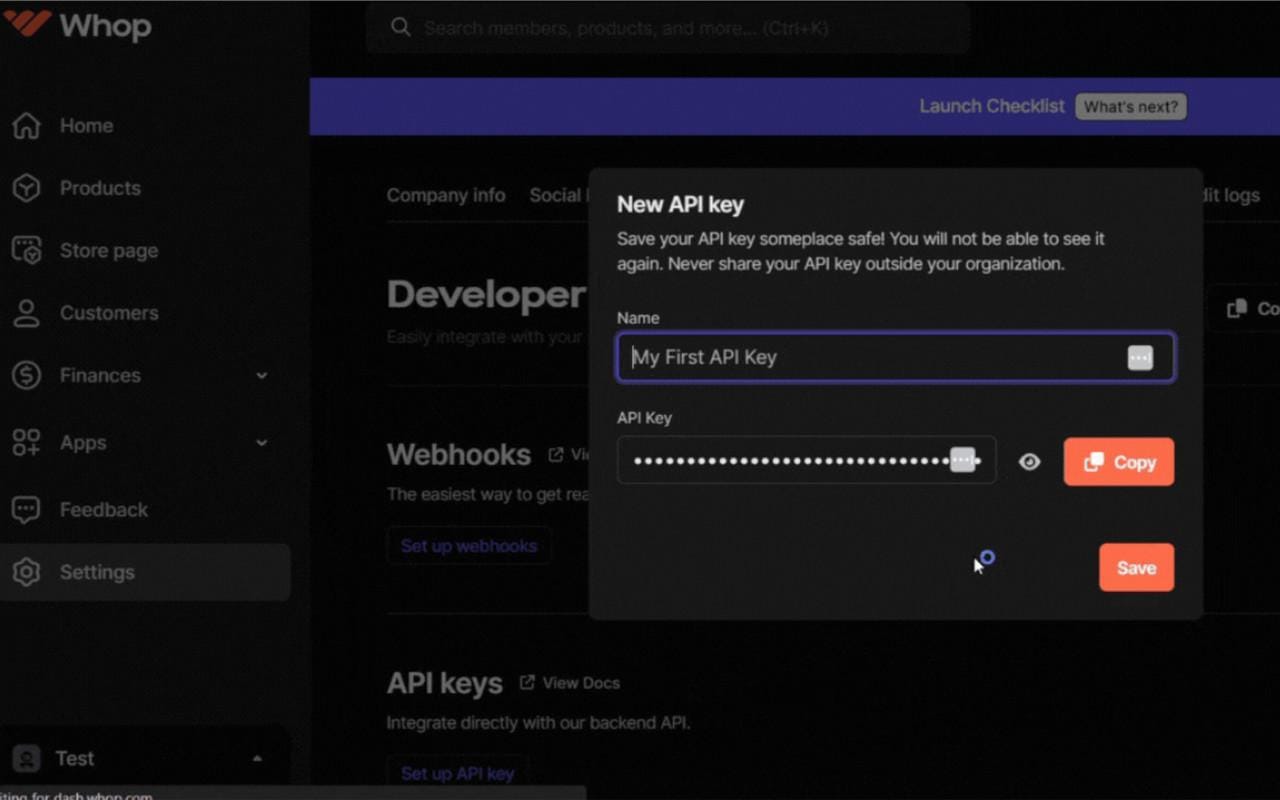Click the Settings gear icon
This screenshot has height=800, width=1280.
[x=27, y=572]
